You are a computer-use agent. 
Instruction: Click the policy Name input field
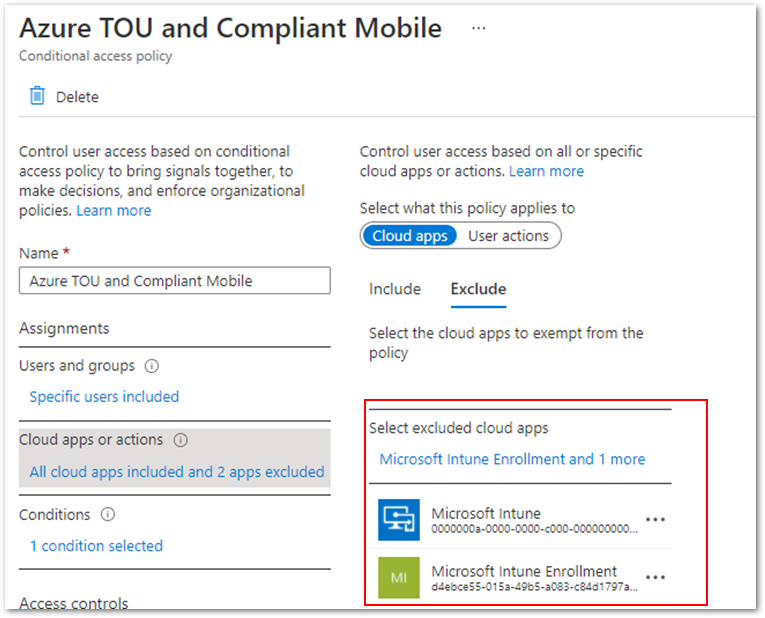point(175,280)
